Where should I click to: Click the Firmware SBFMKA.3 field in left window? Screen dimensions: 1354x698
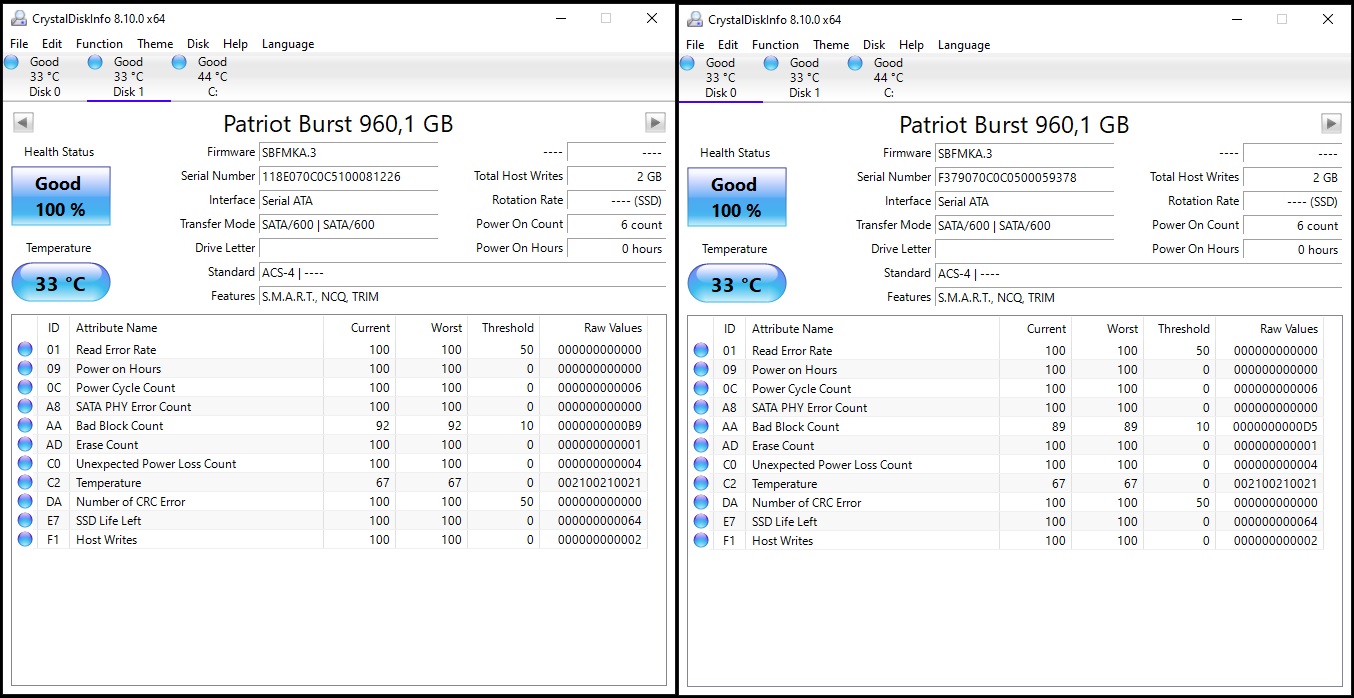point(348,153)
